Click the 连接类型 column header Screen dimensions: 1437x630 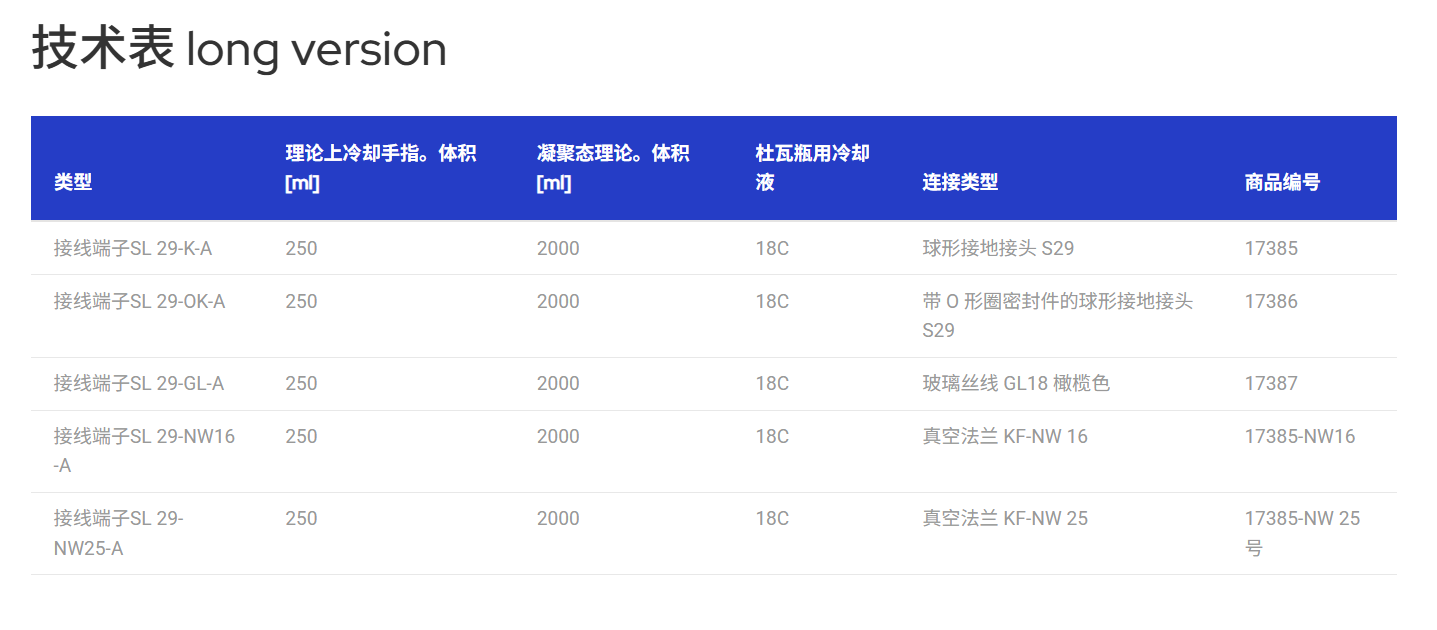coord(960,182)
